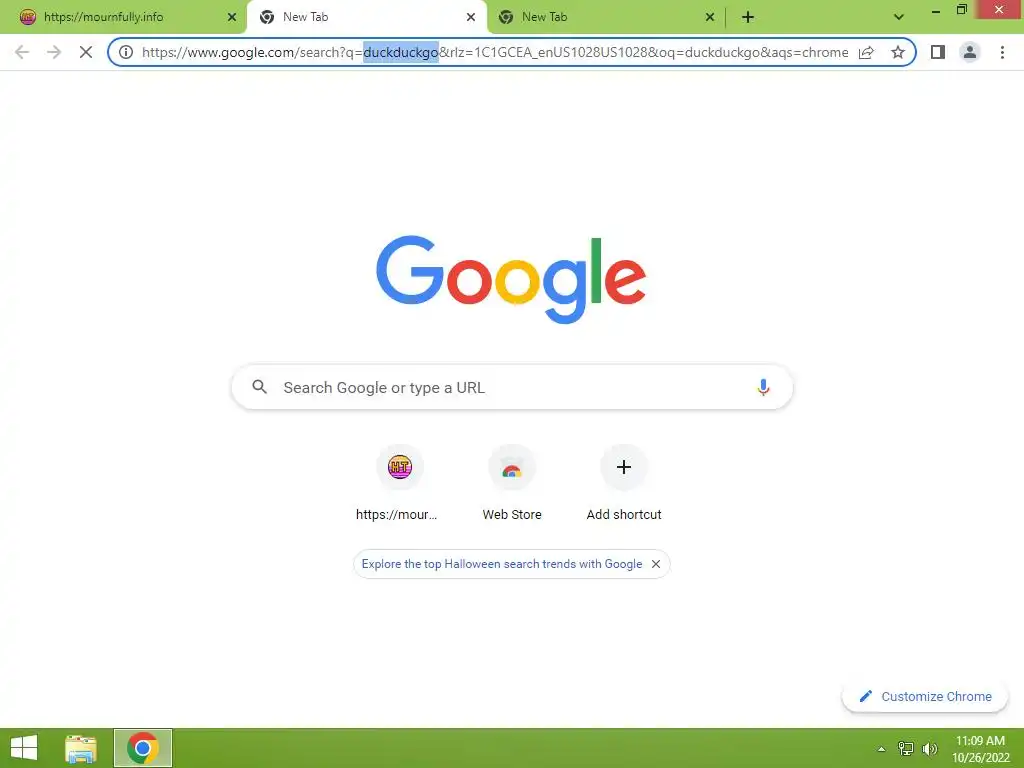Click the address bar URL text
Viewport: 1024px width, 768px height.
(x=495, y=52)
